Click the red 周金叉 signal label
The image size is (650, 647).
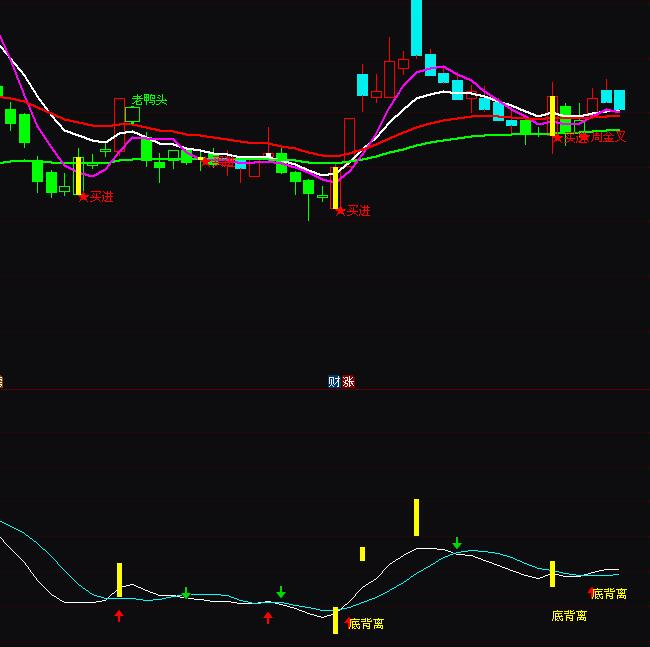[608, 137]
